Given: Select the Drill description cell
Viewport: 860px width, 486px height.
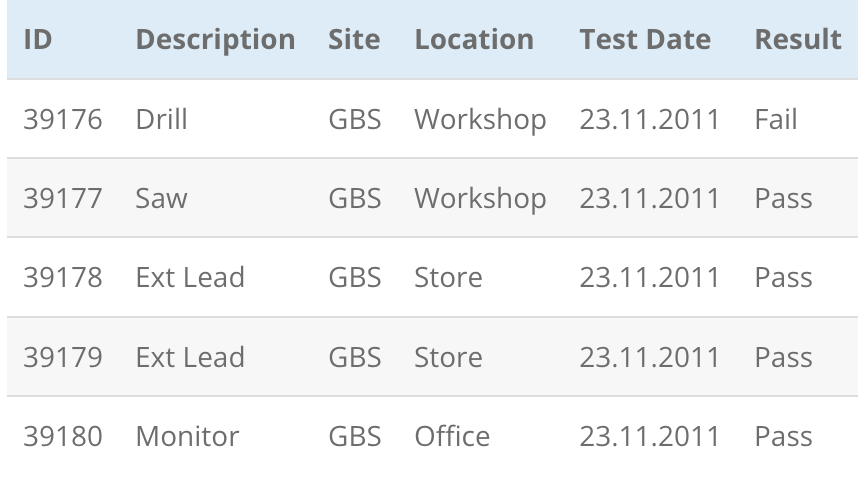Looking at the screenshot, I should (161, 119).
